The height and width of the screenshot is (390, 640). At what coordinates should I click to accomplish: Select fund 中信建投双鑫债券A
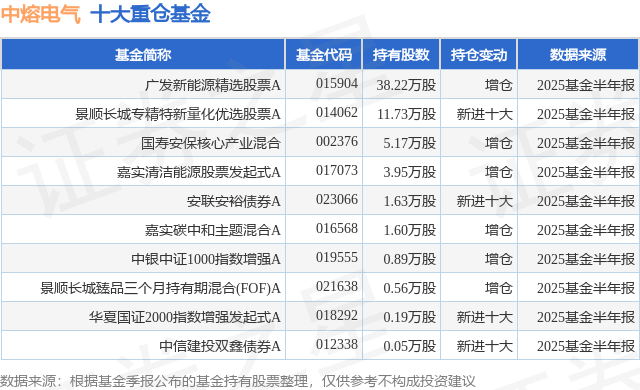click(x=220, y=346)
